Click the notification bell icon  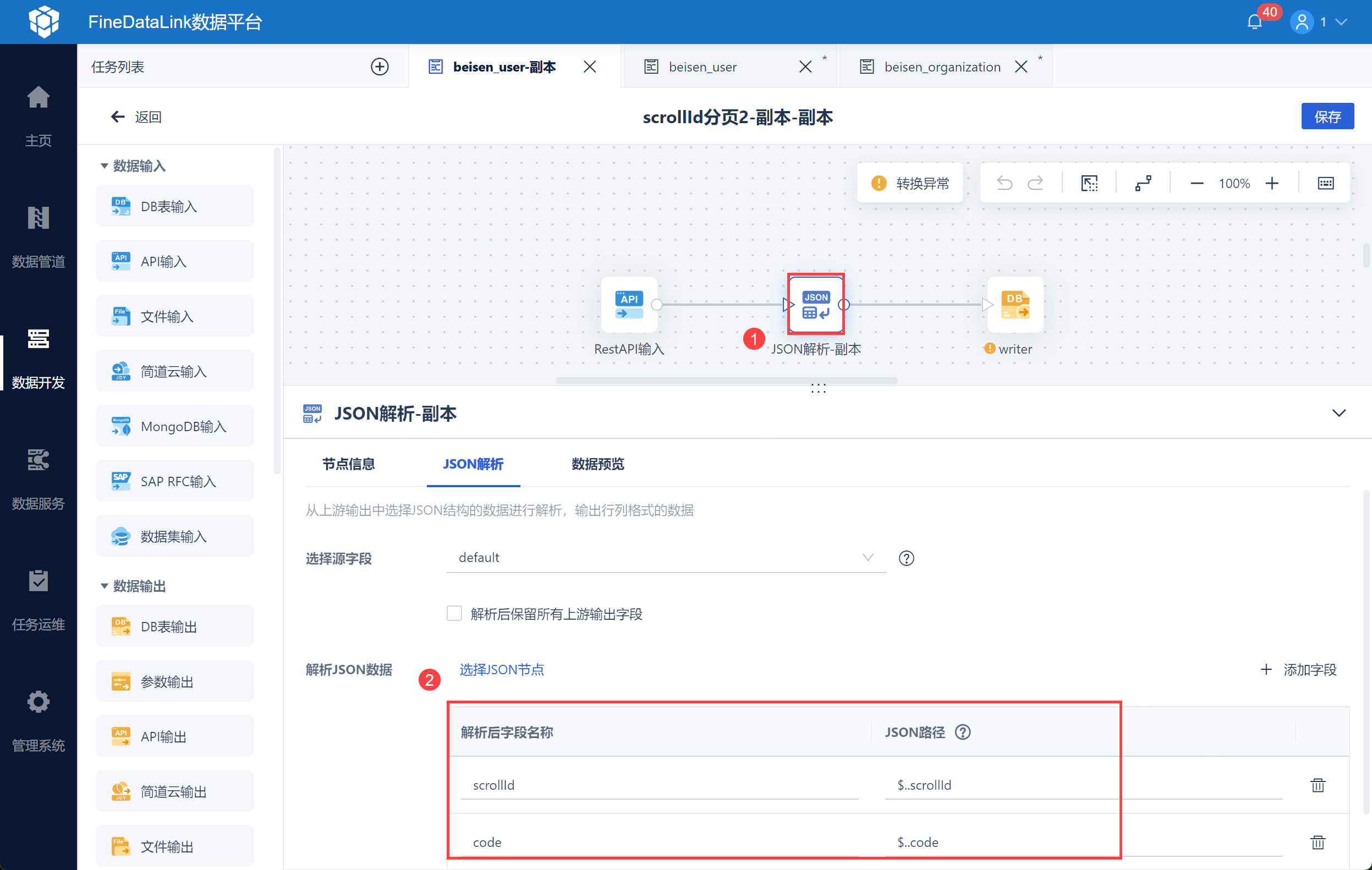click(1254, 22)
